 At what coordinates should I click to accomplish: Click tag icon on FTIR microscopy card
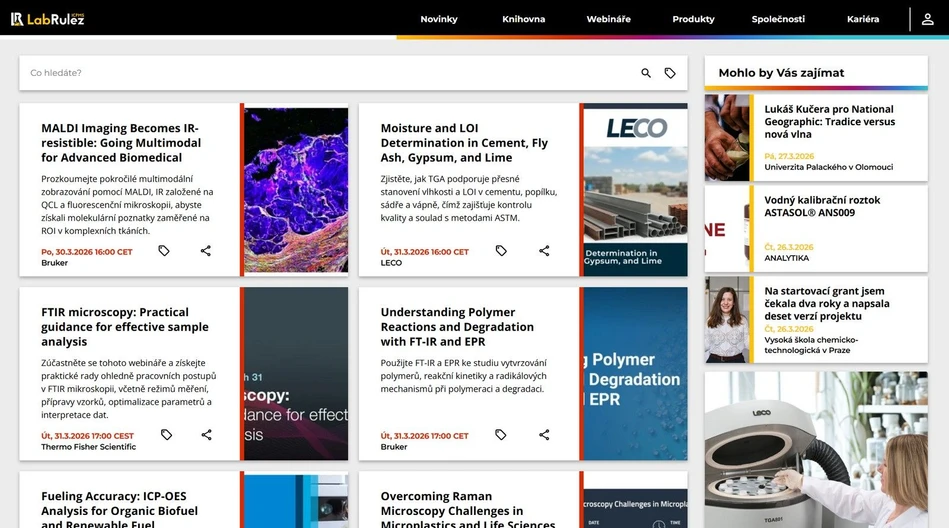(x=166, y=435)
